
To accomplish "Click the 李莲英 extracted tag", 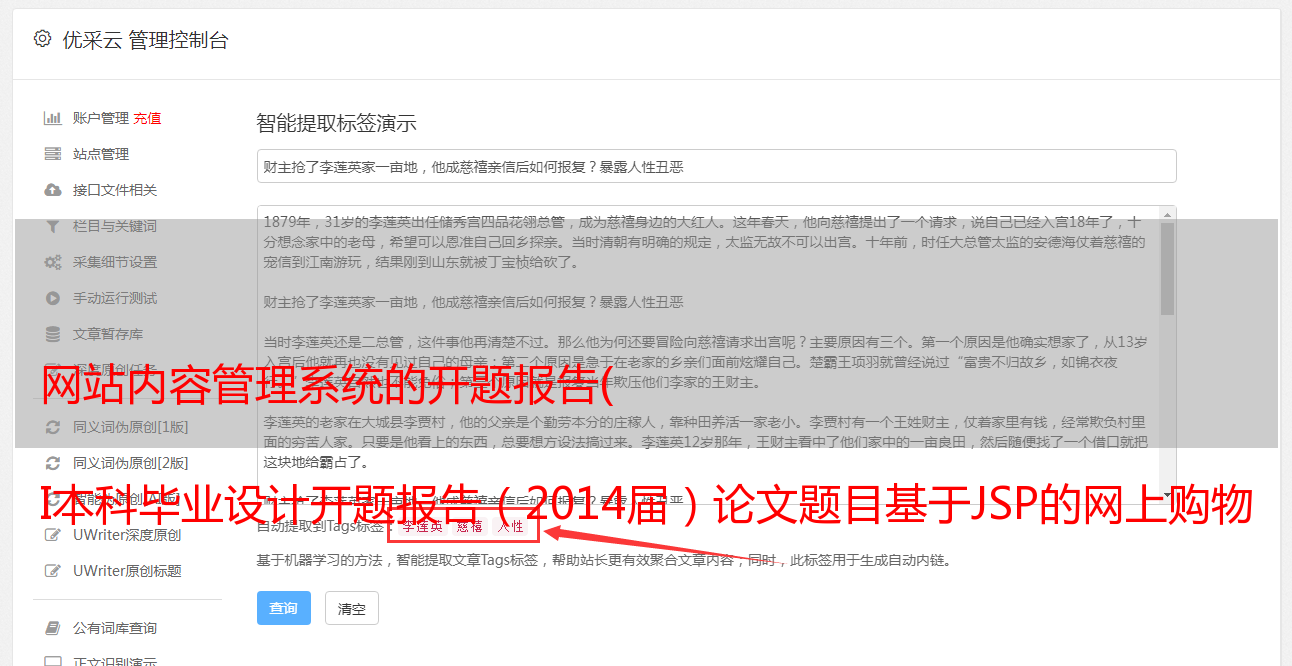I will click(x=421, y=526).
